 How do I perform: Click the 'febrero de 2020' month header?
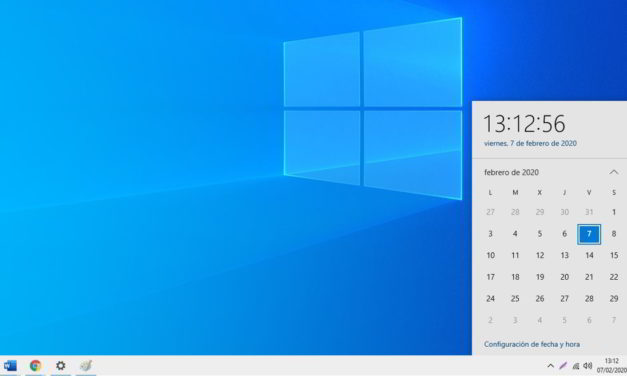(511, 172)
